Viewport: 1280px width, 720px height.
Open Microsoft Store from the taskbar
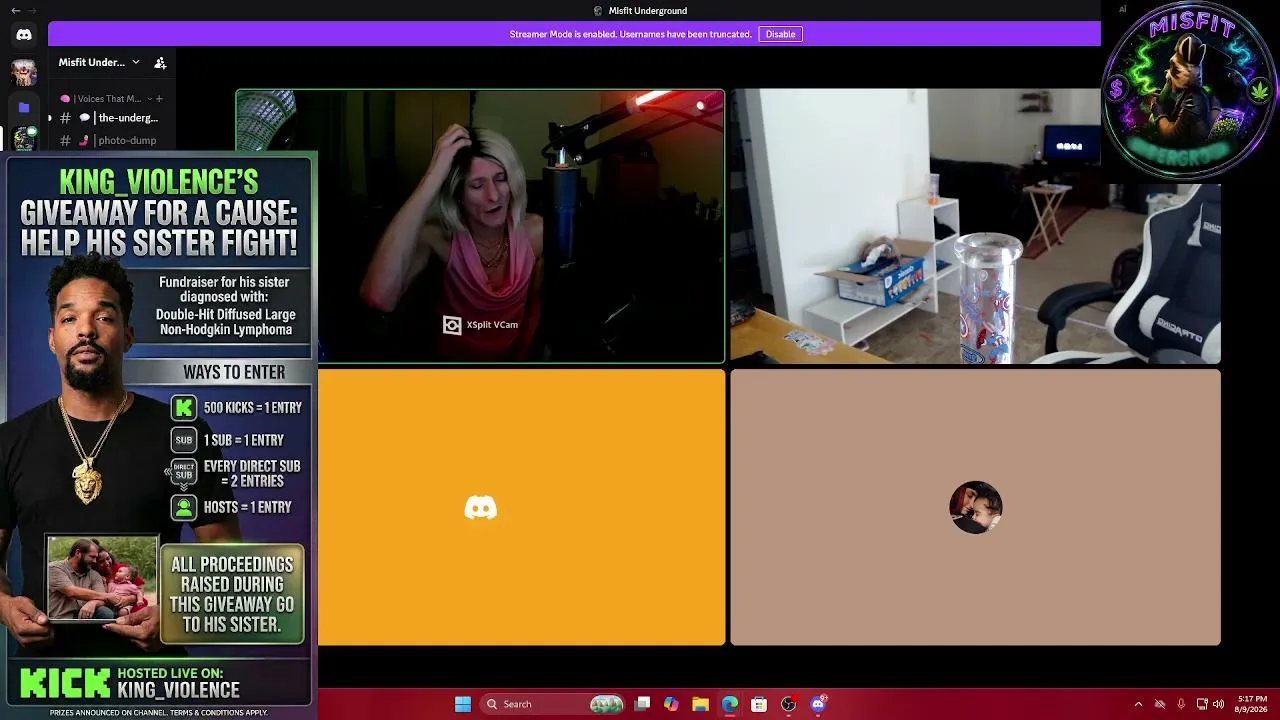(x=759, y=704)
